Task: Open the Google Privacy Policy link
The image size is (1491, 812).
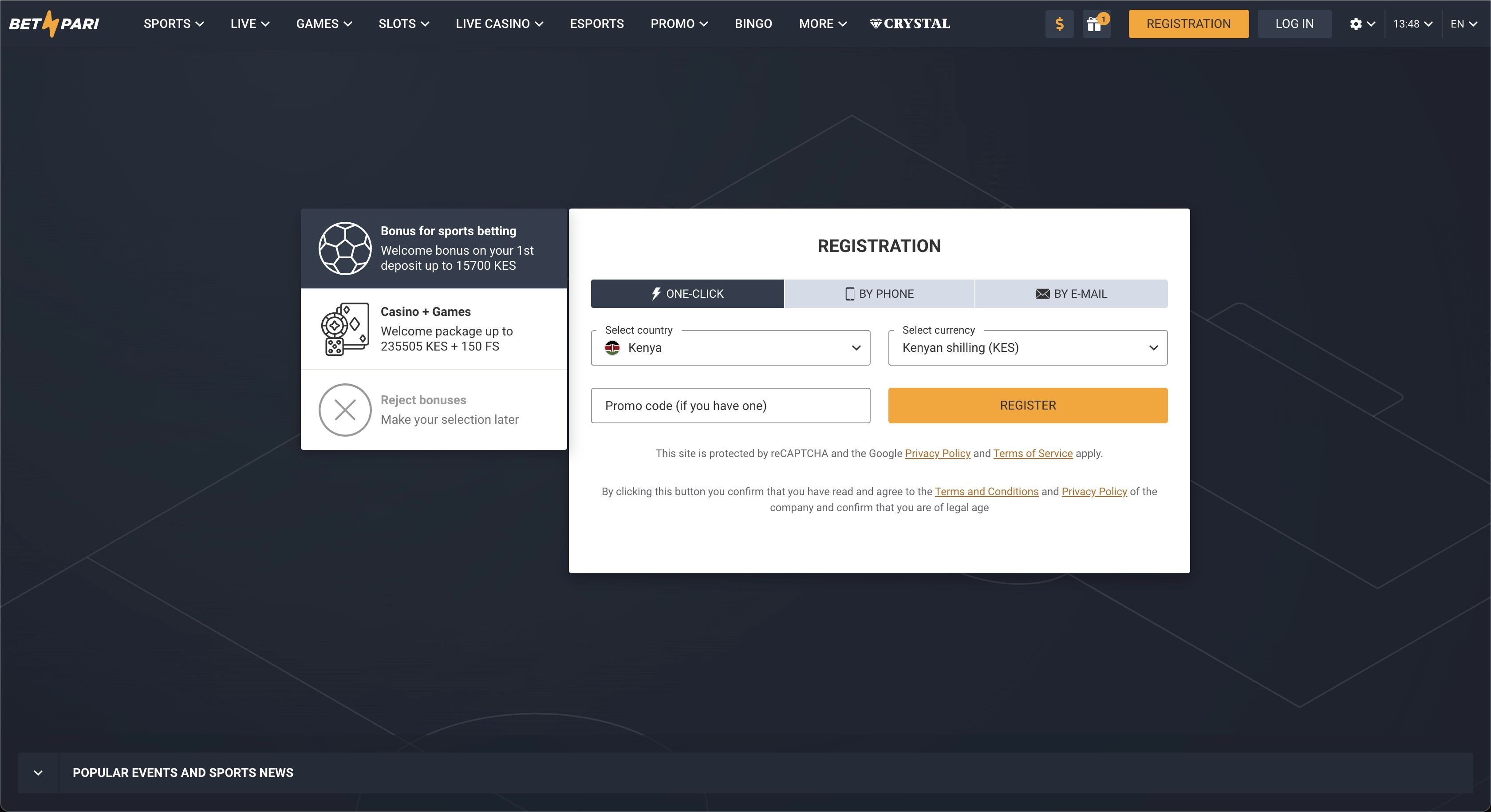Action: 938,453
